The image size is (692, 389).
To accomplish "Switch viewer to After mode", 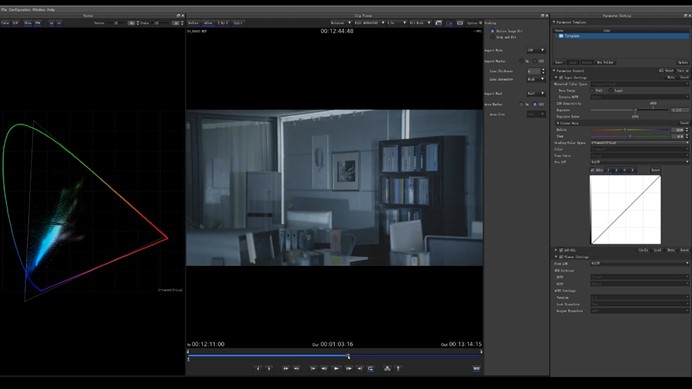I will [x=207, y=23].
